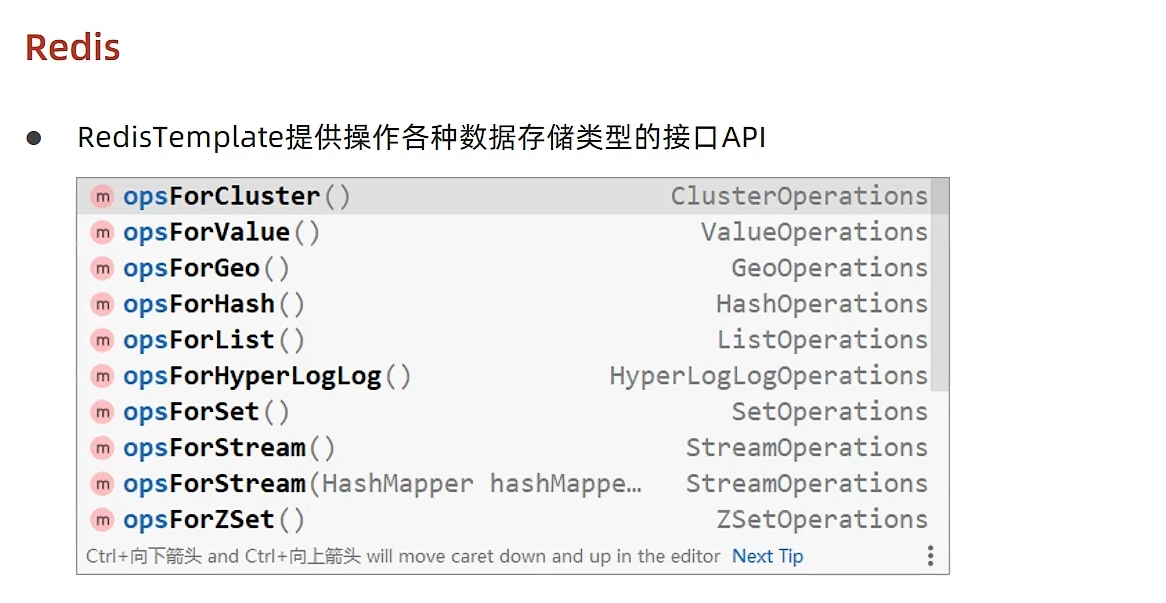Click the method icon beside opsForSet()
This screenshot has height=603, width=1166.
click(x=102, y=412)
